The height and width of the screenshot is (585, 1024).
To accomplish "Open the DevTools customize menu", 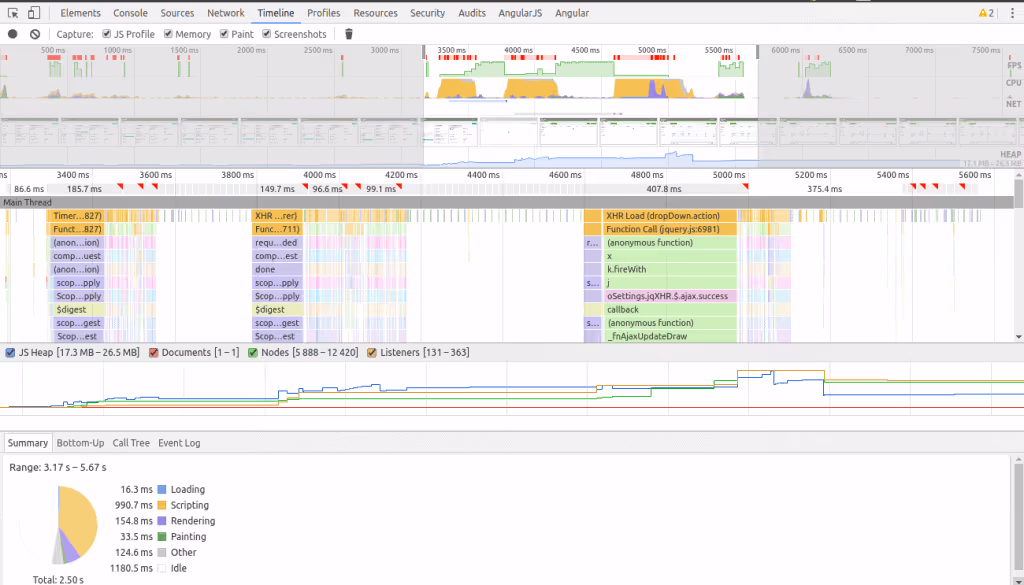I will click(1014, 12).
